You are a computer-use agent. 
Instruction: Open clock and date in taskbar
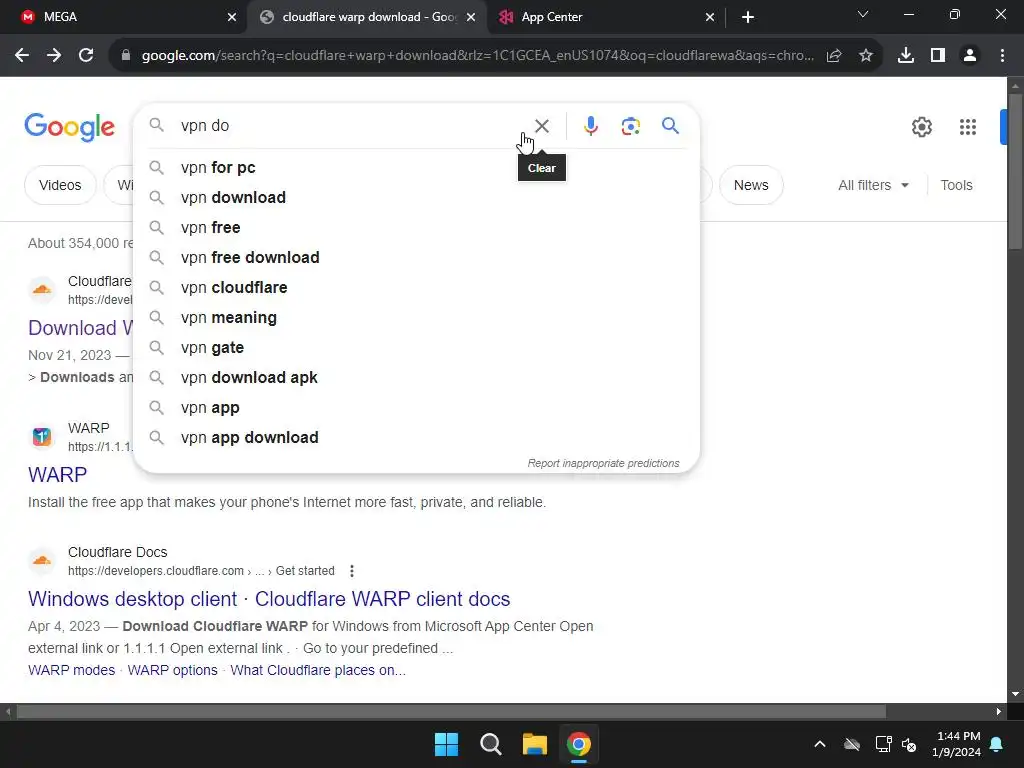point(956,744)
